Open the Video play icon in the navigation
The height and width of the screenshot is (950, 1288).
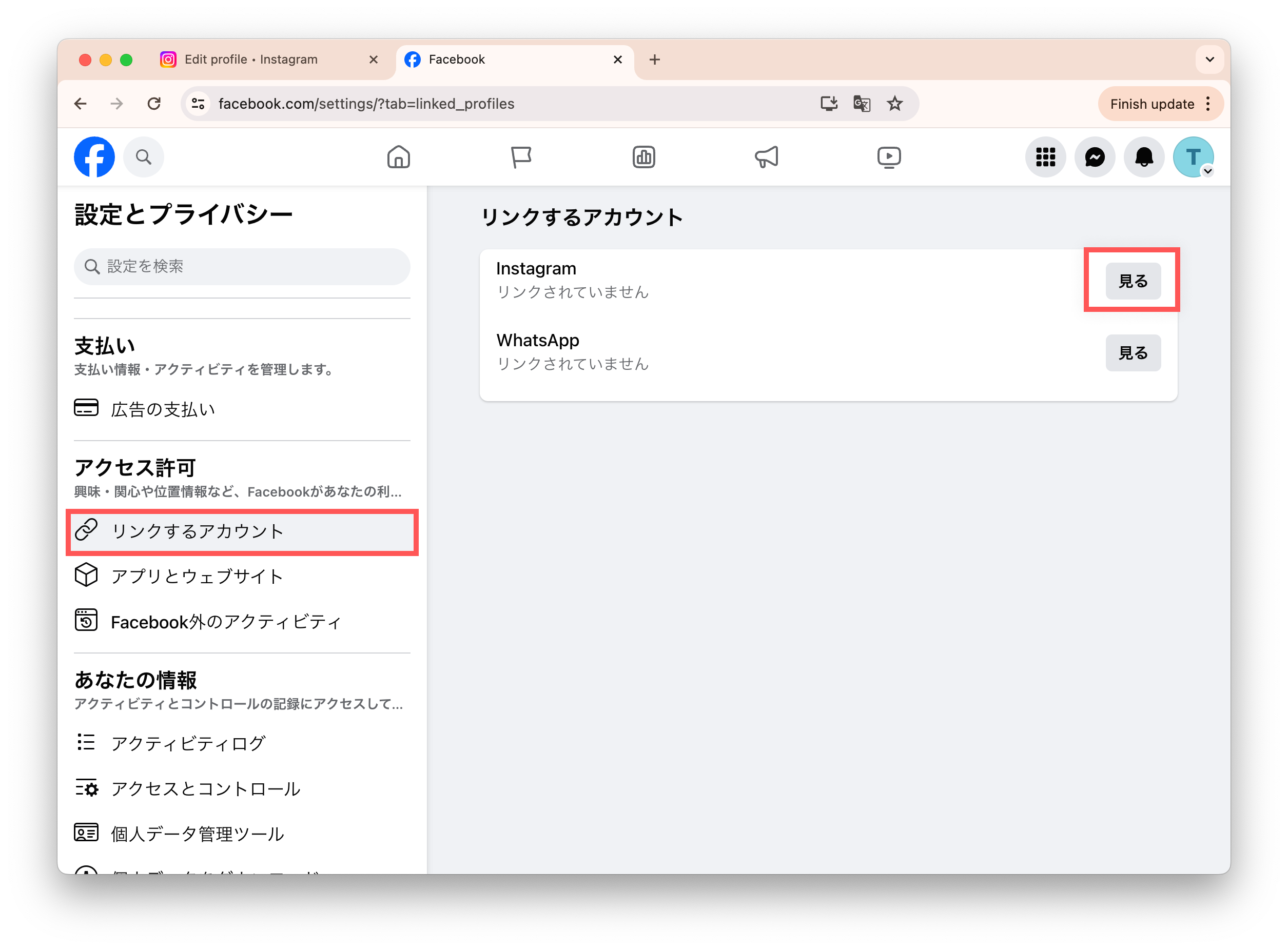889,156
